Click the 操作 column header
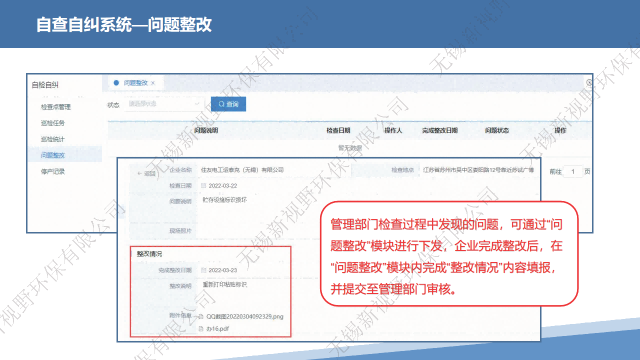This screenshot has height=360, width=640. point(560,130)
